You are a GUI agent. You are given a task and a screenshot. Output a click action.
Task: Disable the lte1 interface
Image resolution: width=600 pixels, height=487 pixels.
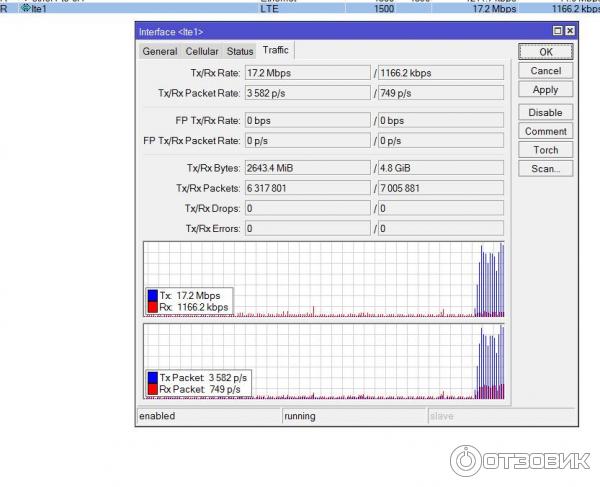pyautogui.click(x=546, y=112)
